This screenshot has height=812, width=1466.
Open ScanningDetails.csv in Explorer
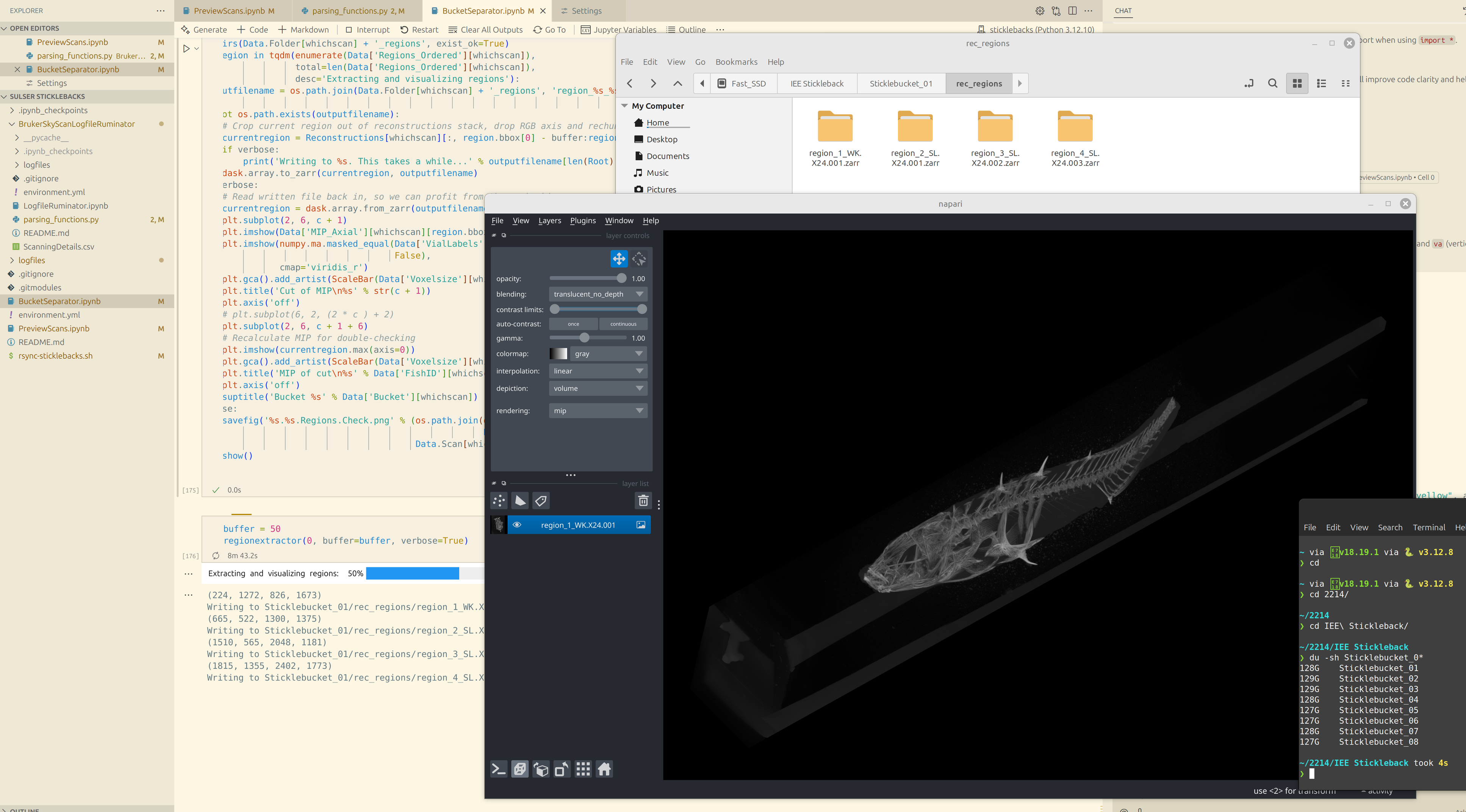tap(59, 247)
